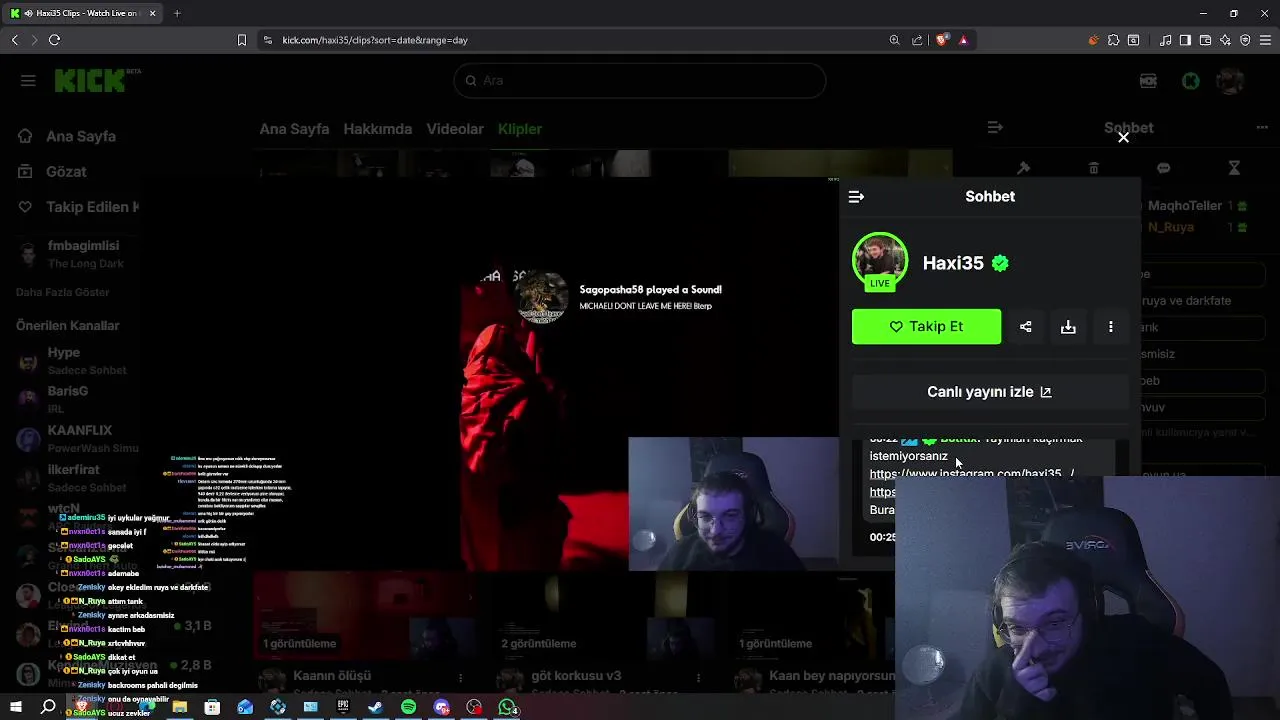The image size is (1280, 720).
Task: Switch to the Videolar channel tab
Action: click(x=455, y=129)
